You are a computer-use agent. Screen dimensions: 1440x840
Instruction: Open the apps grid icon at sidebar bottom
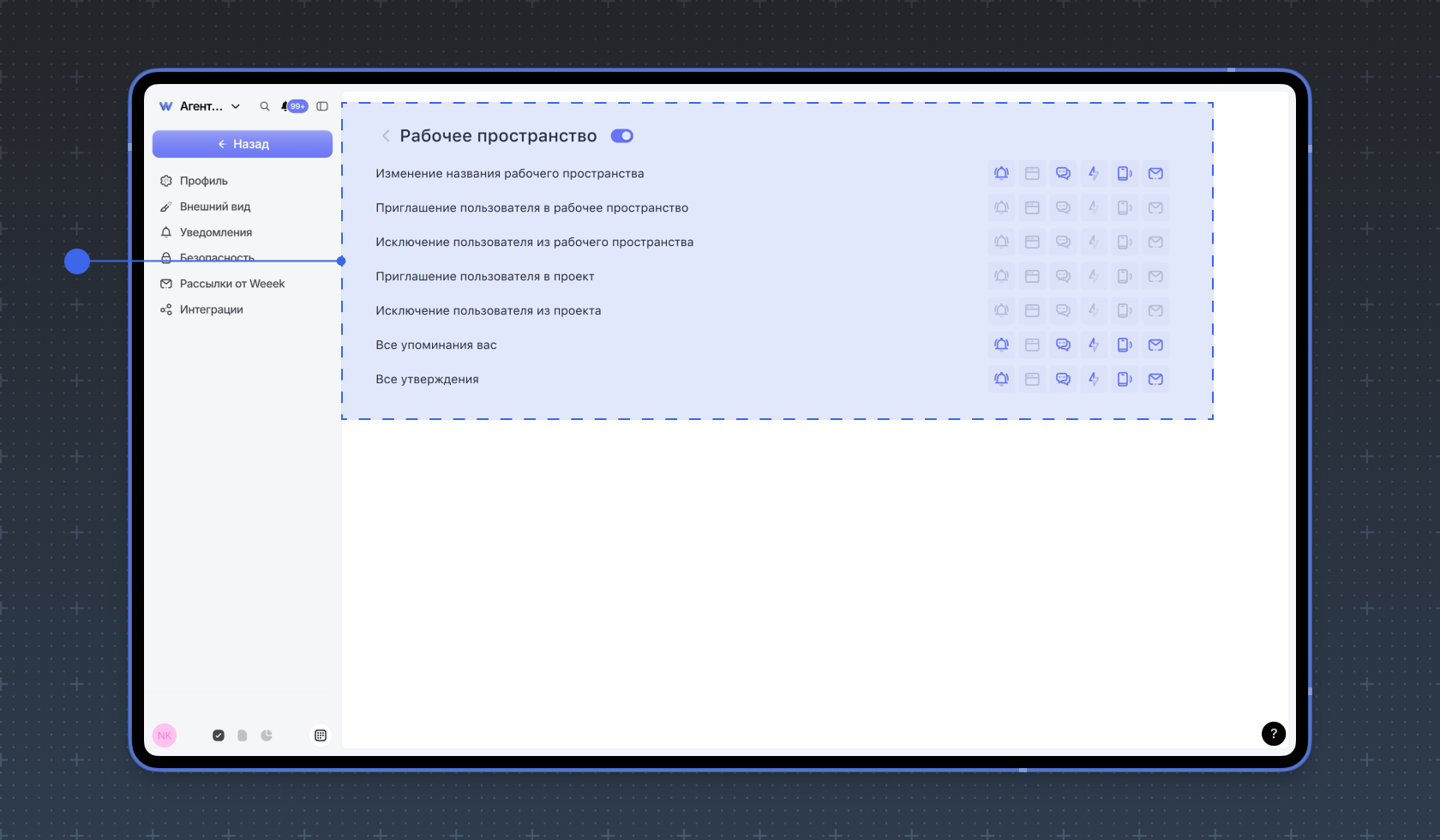click(321, 735)
